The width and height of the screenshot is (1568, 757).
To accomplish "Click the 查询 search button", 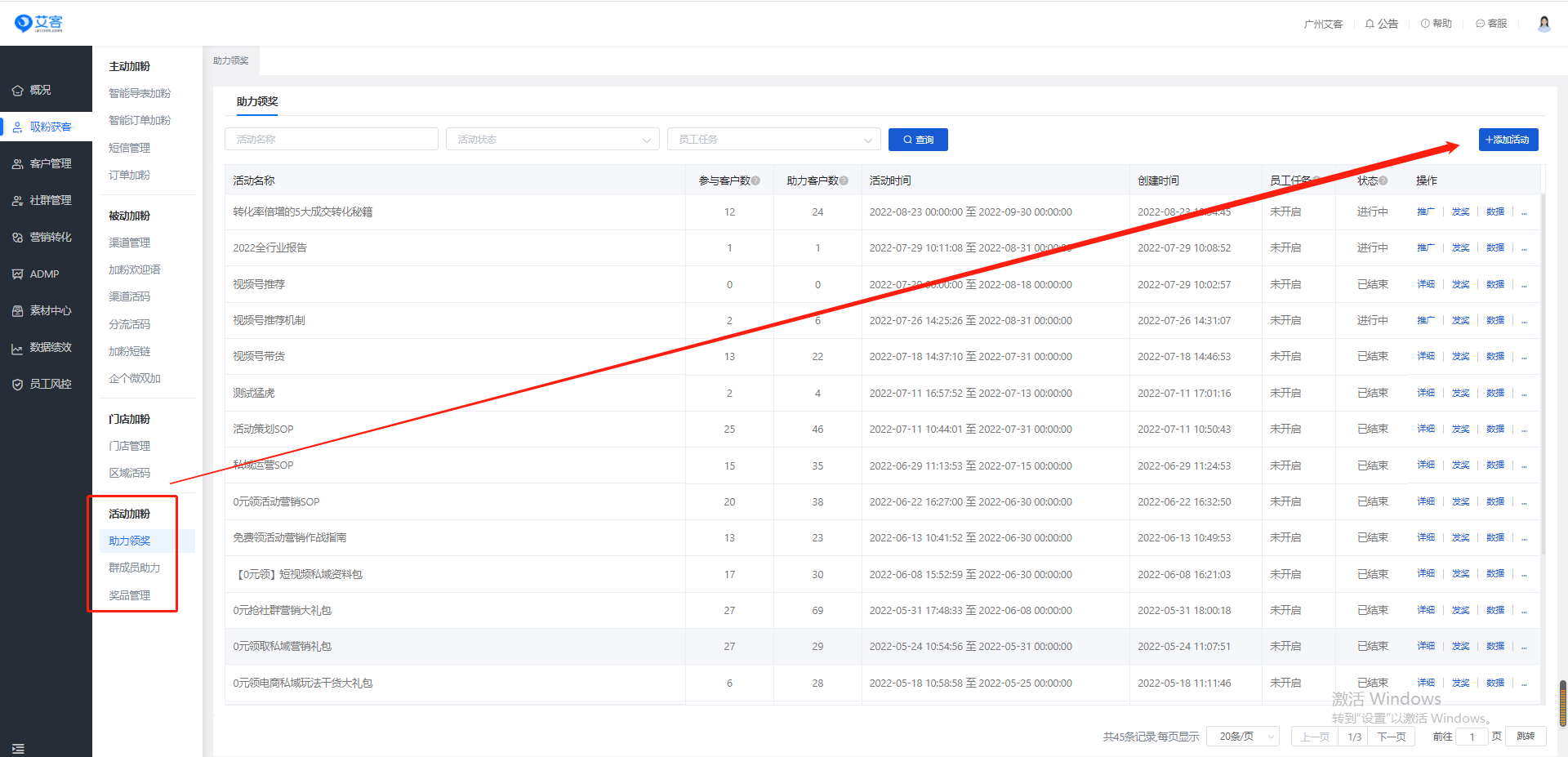I will 918,140.
